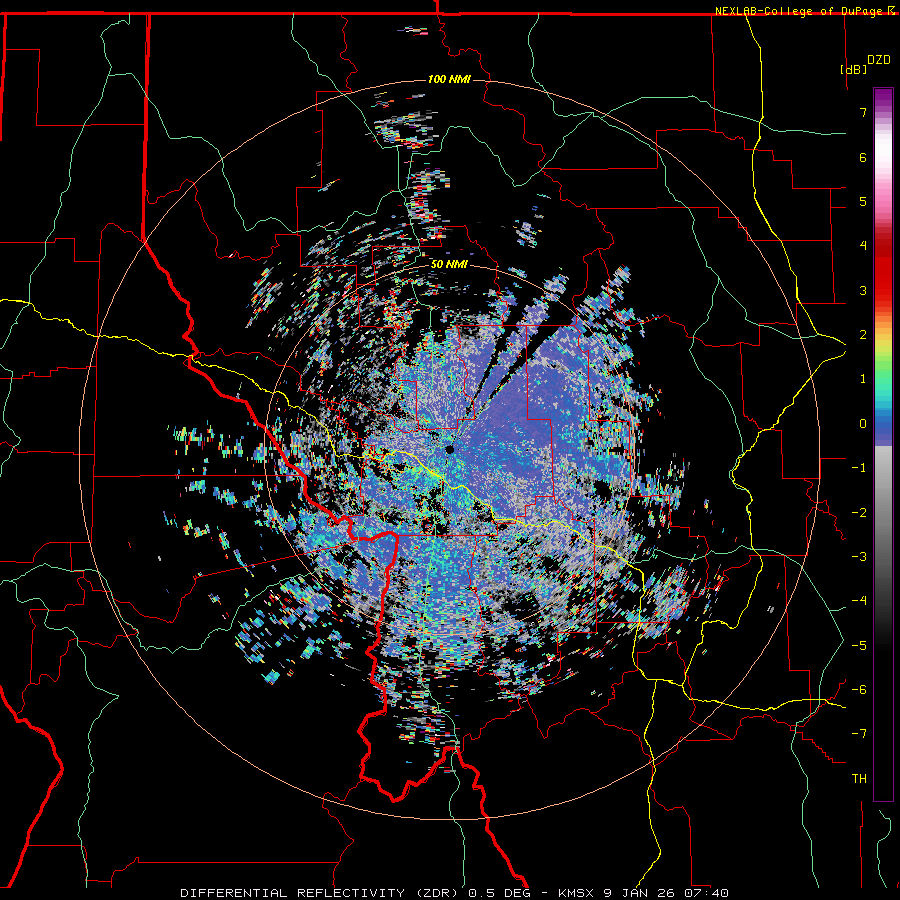Click the 6 value on color scale
This screenshot has height=900, width=900.
click(863, 157)
